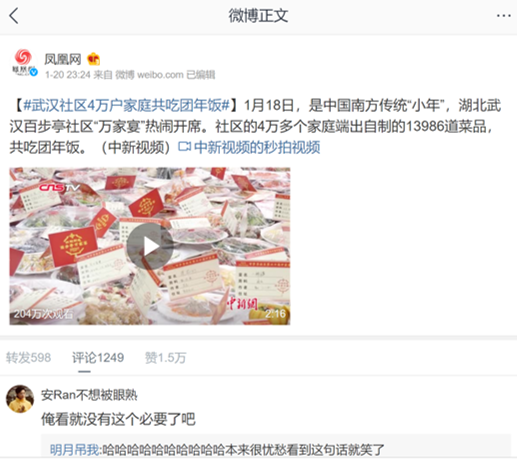
Task: Switch to the 转发598 tab
Action: [x=28, y=358]
